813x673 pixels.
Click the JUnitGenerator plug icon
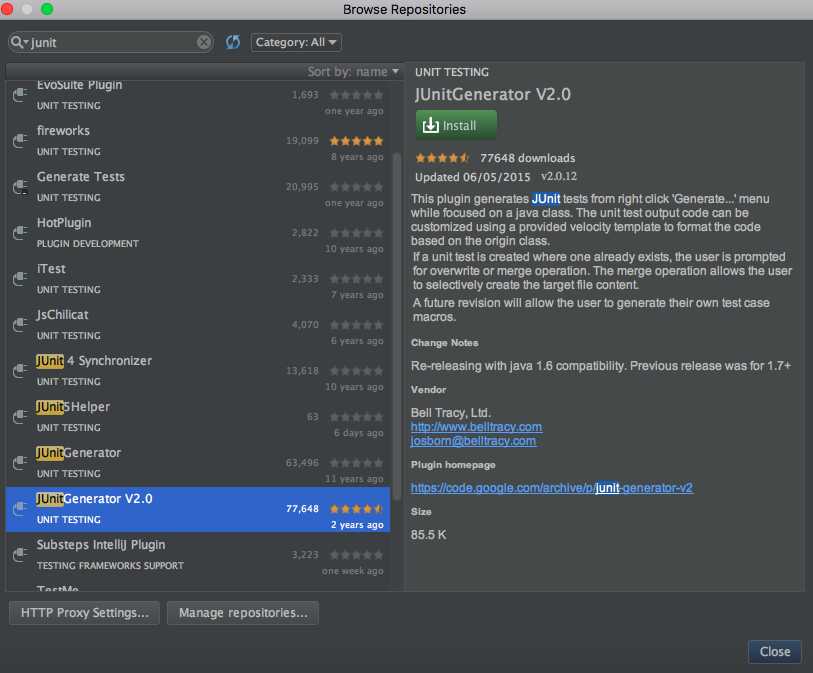click(20, 462)
